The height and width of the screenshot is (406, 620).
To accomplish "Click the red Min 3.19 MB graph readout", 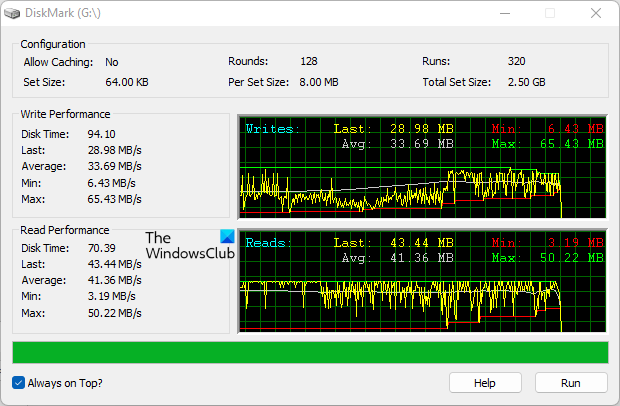I will tap(548, 243).
